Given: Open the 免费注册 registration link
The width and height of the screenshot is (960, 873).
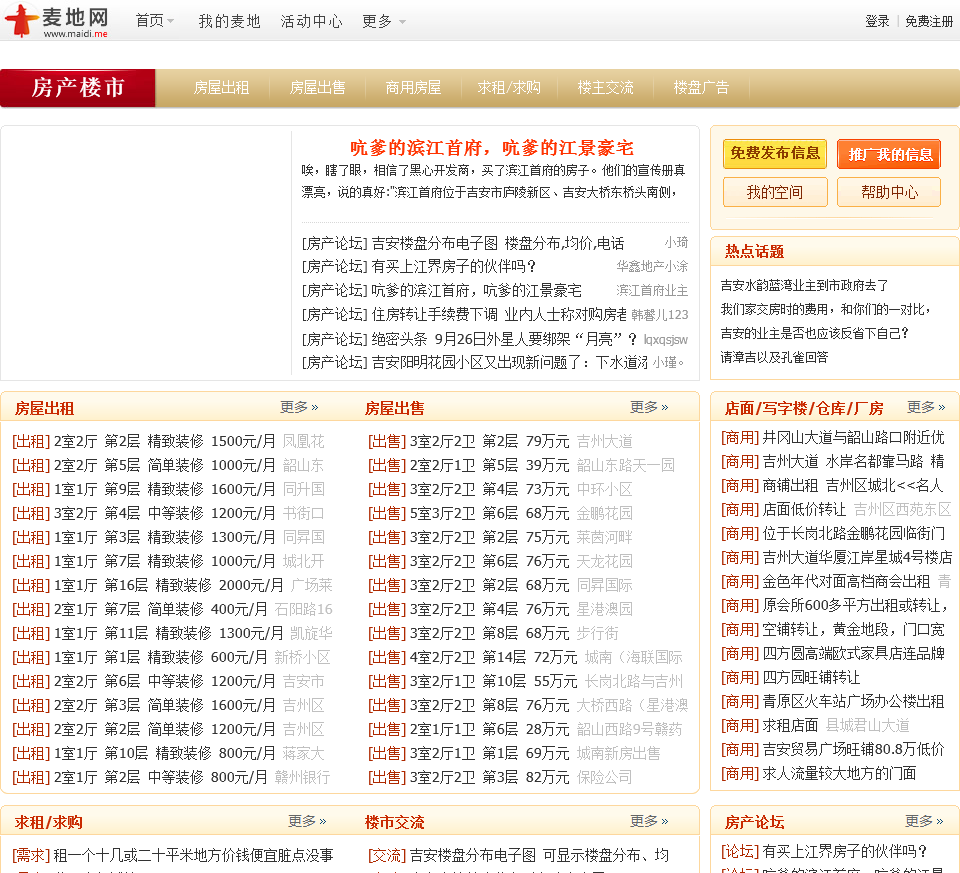Looking at the screenshot, I should point(929,21).
